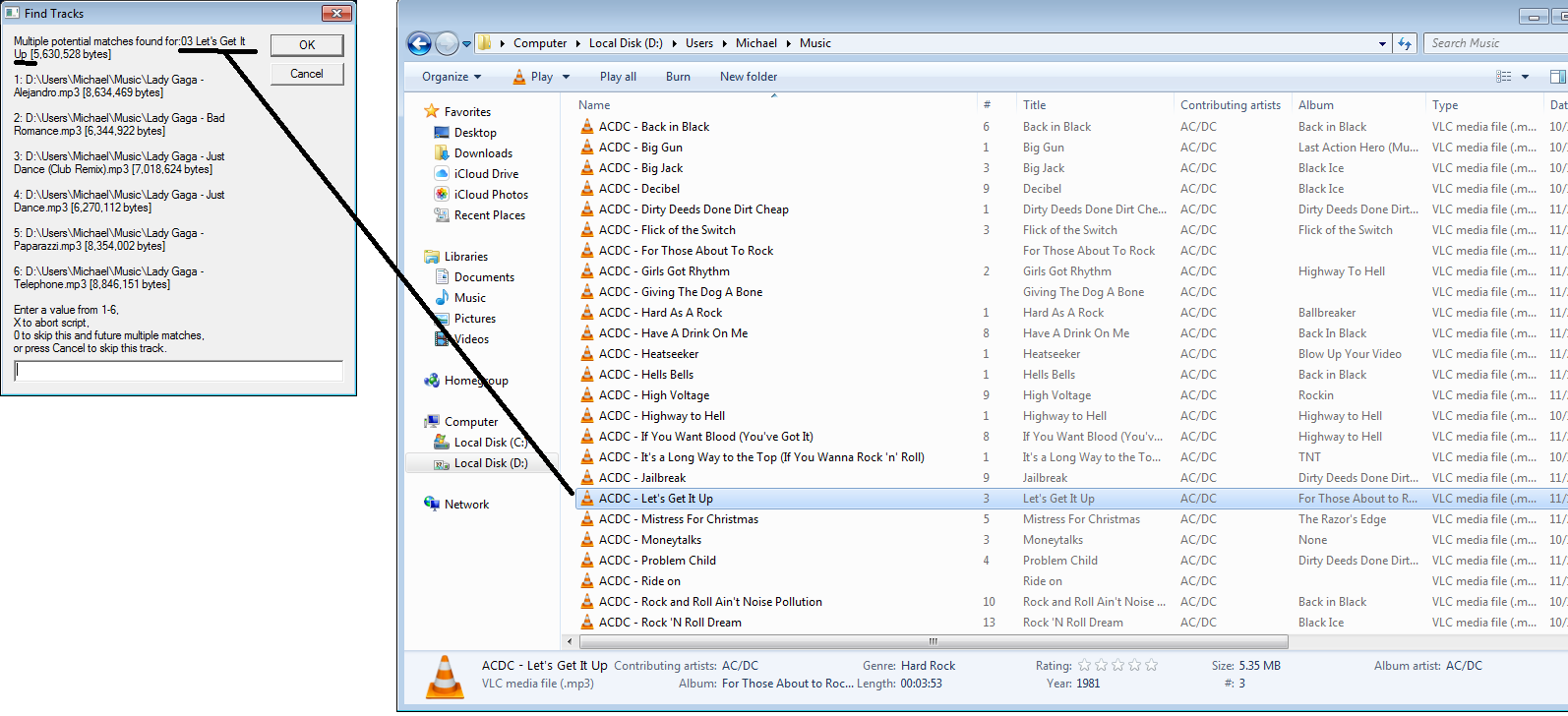Image resolution: width=1568 pixels, height=716 pixels.
Task: Click the value input field in Find Tracks
Action: tap(179, 371)
